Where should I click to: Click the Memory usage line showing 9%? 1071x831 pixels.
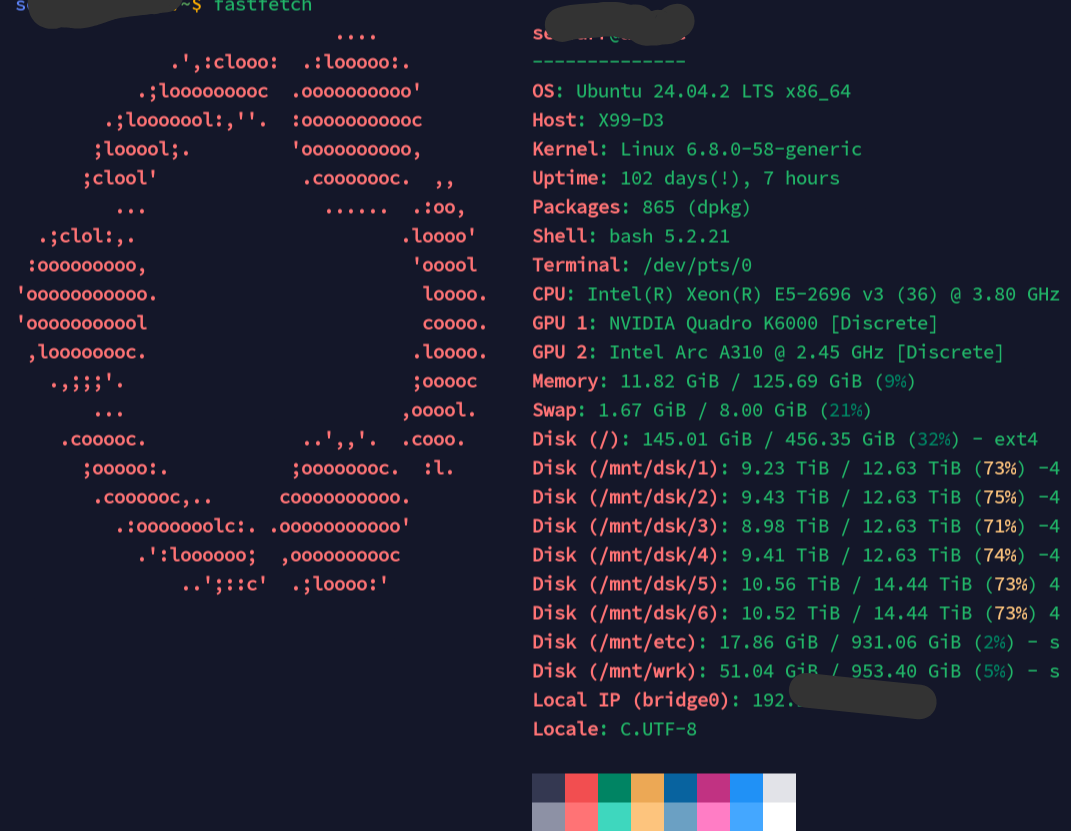click(x=724, y=381)
